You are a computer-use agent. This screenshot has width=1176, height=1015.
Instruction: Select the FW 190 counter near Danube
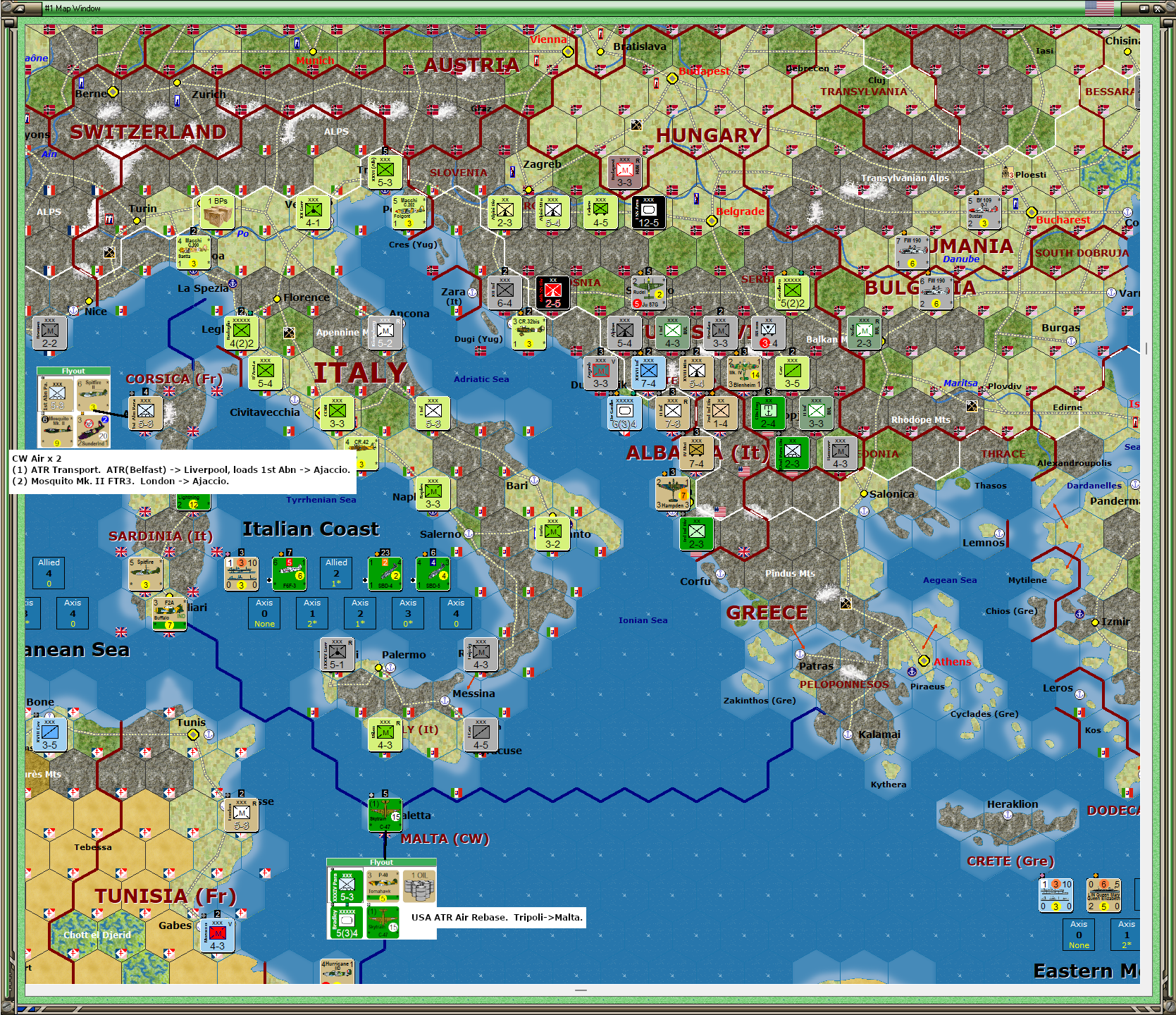click(912, 252)
